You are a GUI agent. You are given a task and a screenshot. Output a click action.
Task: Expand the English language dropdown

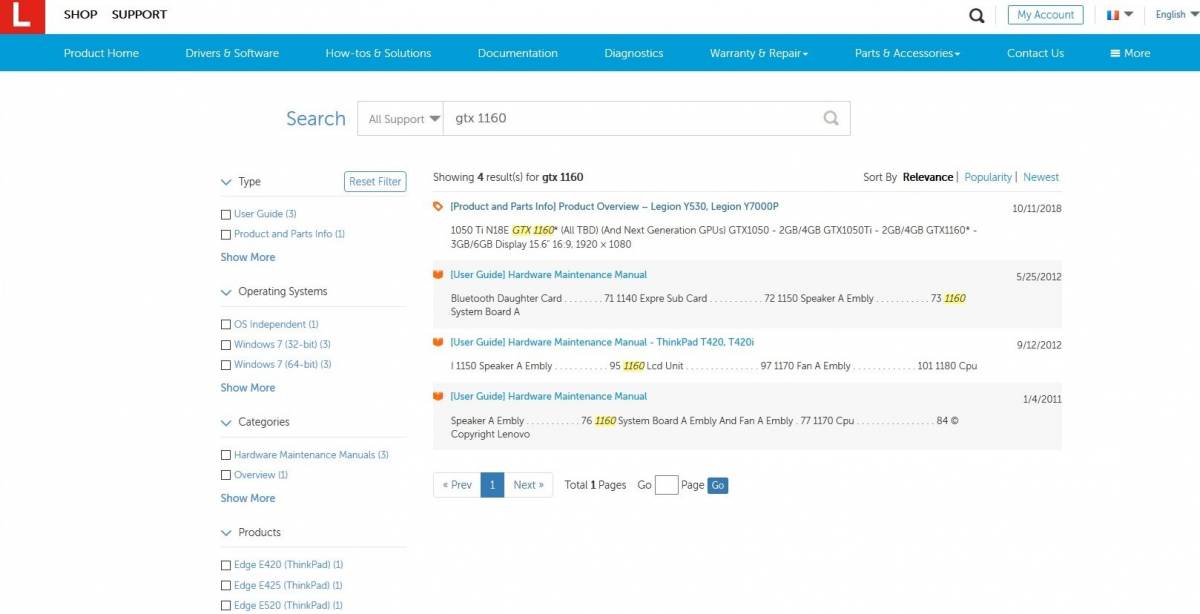click(1175, 15)
